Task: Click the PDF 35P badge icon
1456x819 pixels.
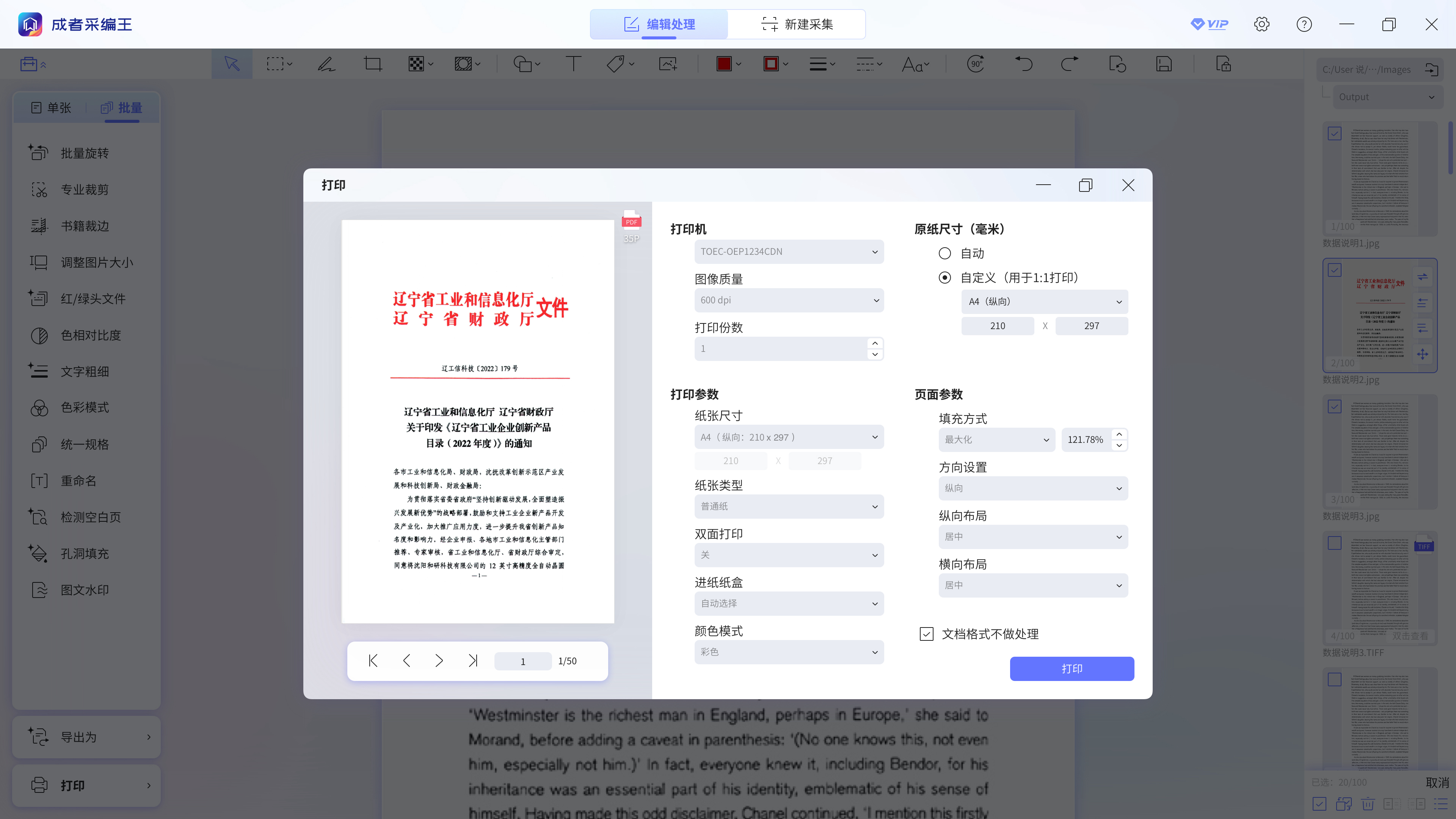Action: [631, 227]
